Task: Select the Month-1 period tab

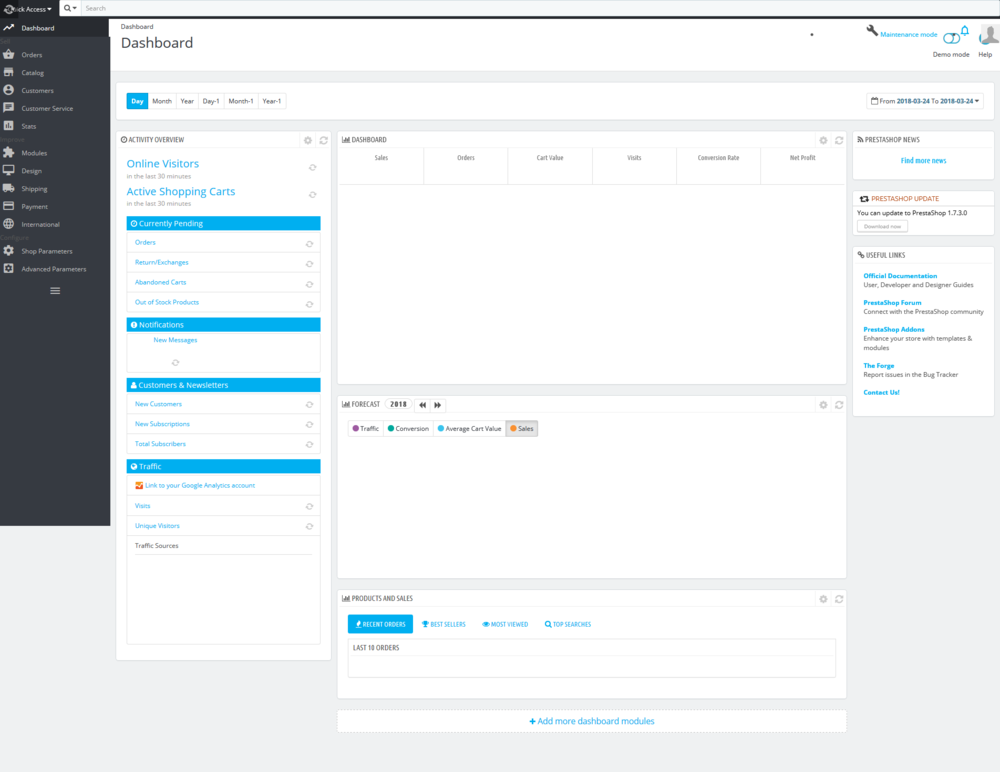Action: [x=243, y=100]
